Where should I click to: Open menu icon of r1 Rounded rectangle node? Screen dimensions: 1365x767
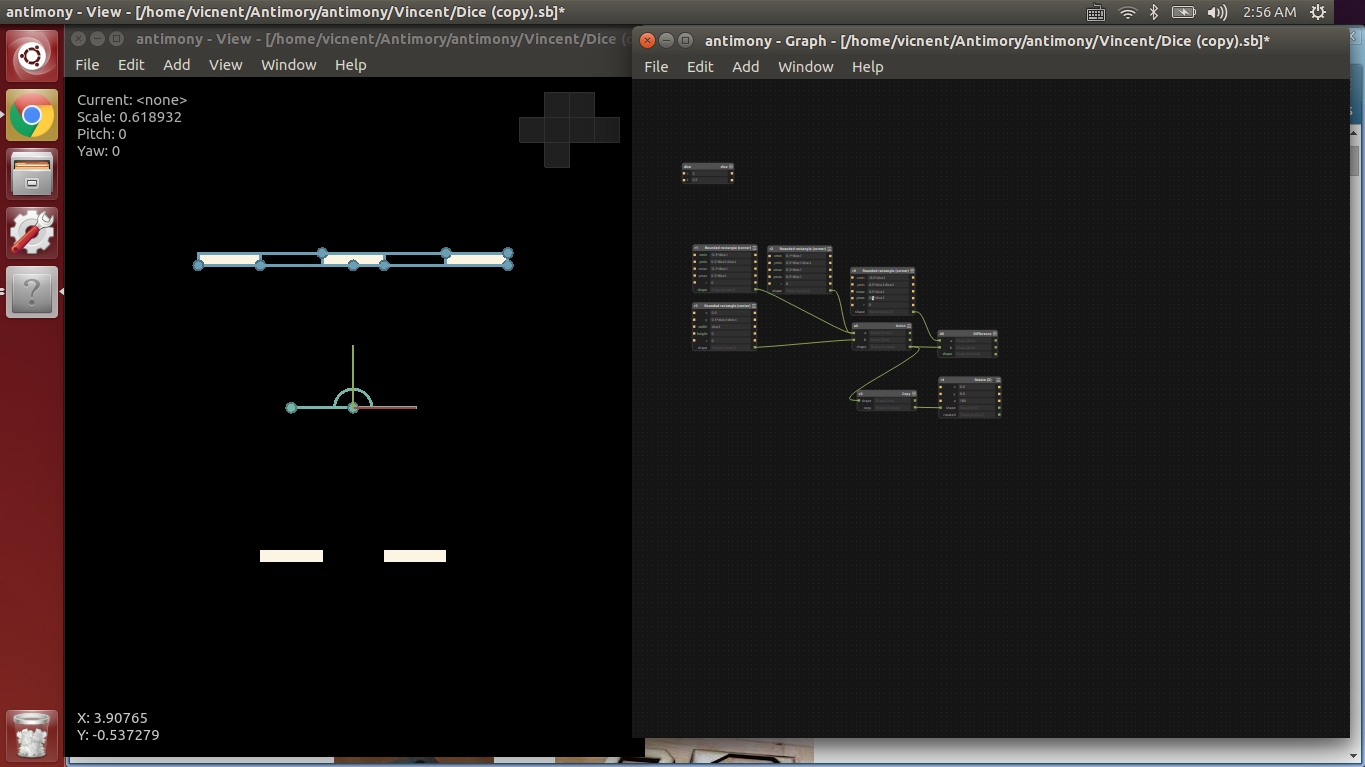point(754,248)
